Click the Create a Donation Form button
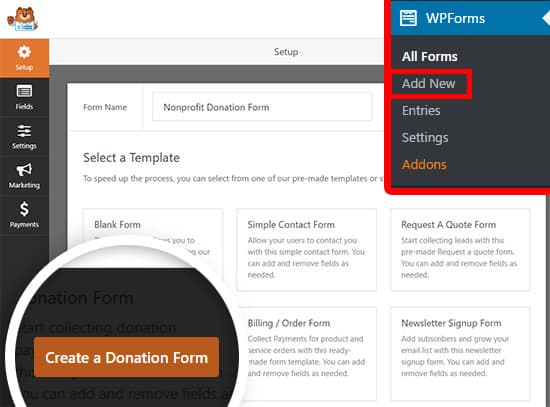 click(127, 358)
